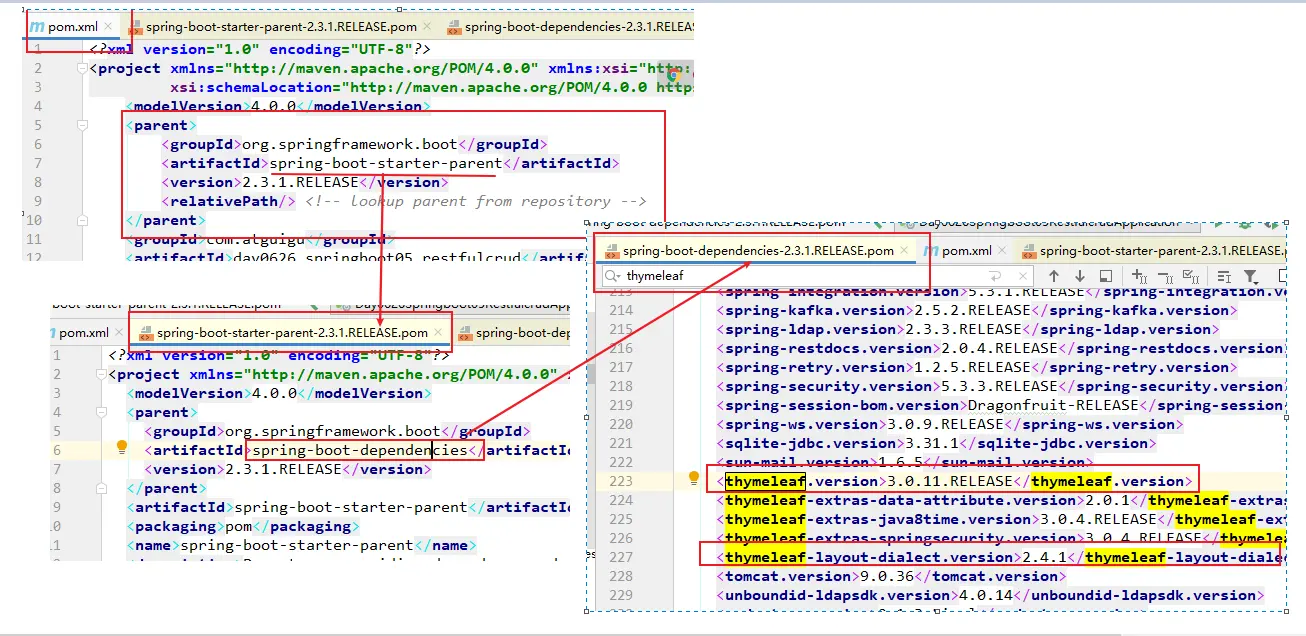Add selection for next occurrence icon
The image size is (1306, 636).
1139,276
